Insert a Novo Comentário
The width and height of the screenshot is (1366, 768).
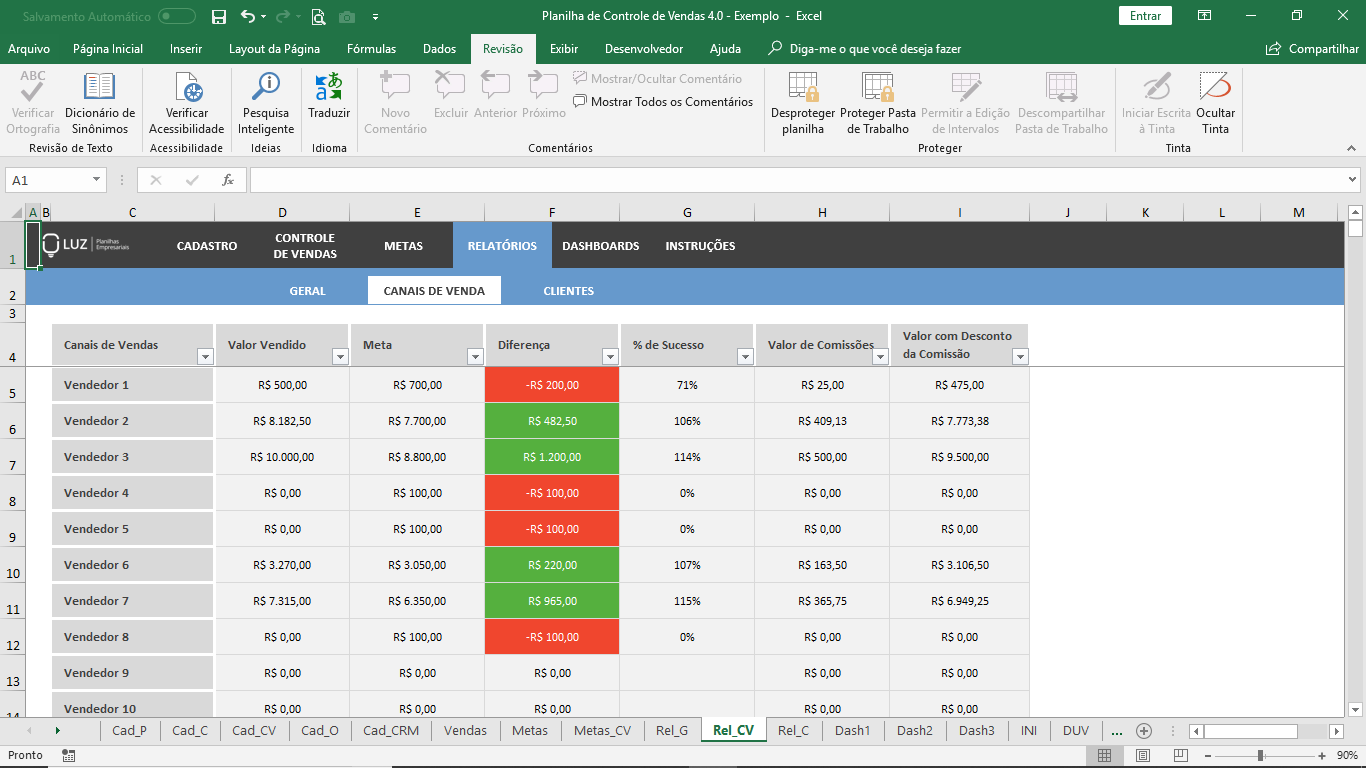coord(395,102)
